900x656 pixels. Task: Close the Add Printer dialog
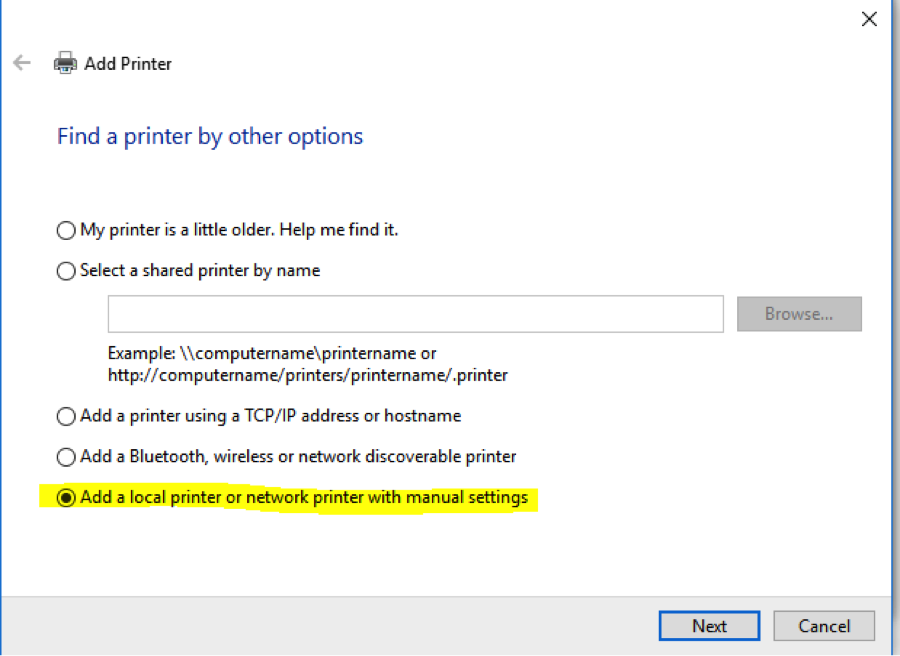coord(869,17)
